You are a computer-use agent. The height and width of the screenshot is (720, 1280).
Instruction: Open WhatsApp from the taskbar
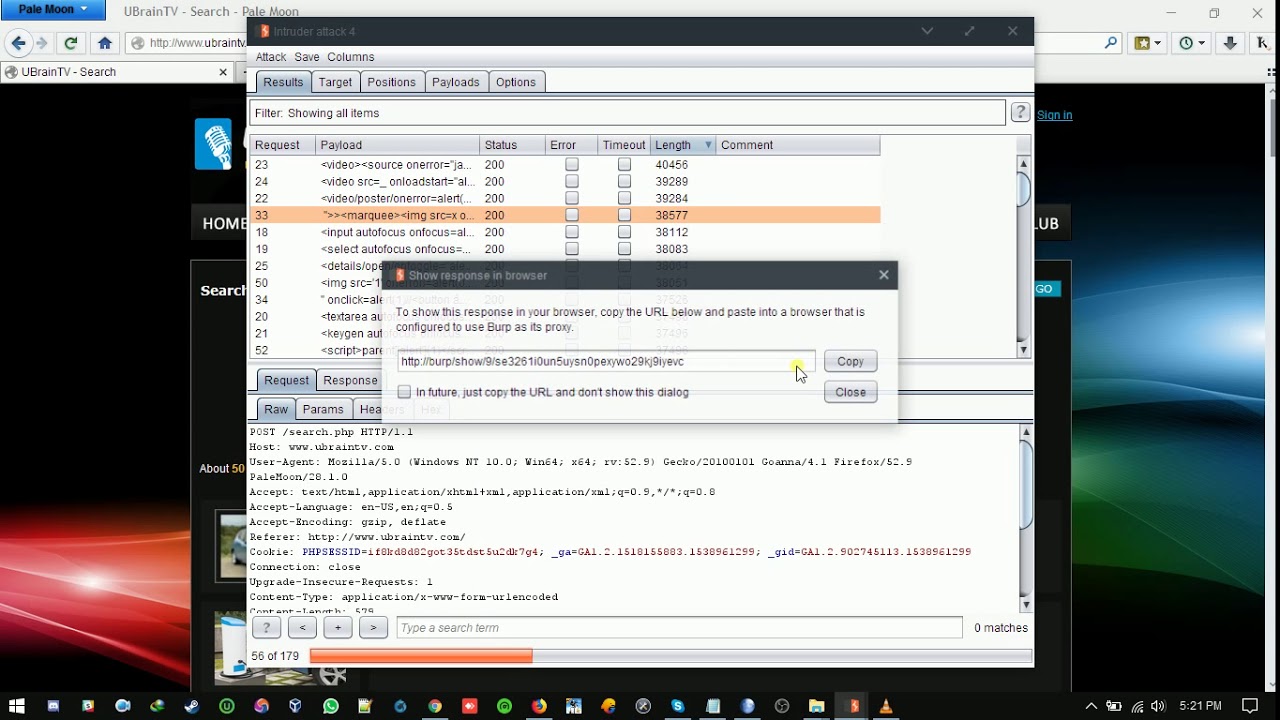(331, 706)
